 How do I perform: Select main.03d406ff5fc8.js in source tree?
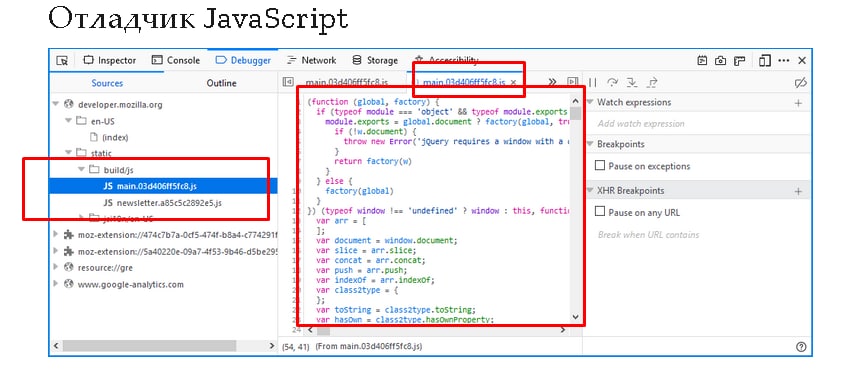click(x=163, y=186)
